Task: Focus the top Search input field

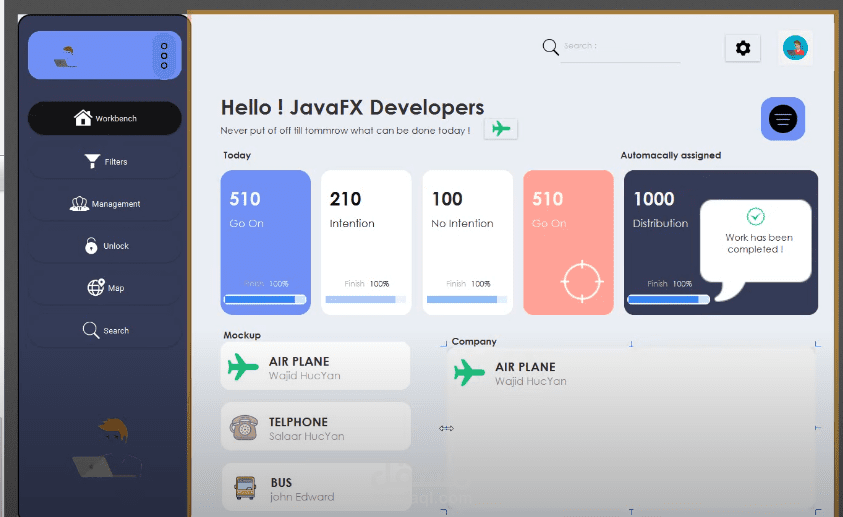Action: pos(620,47)
